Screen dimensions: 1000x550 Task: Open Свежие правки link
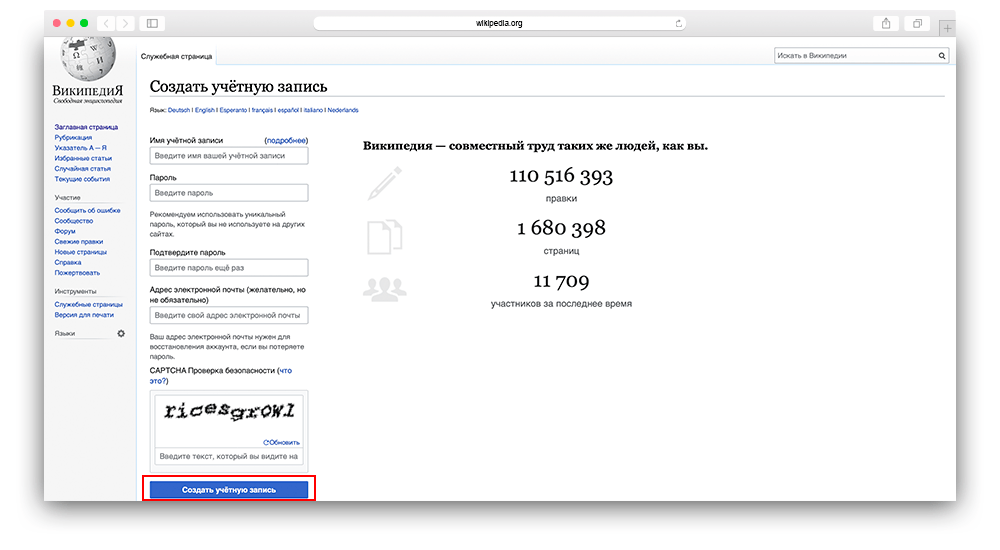(78, 242)
